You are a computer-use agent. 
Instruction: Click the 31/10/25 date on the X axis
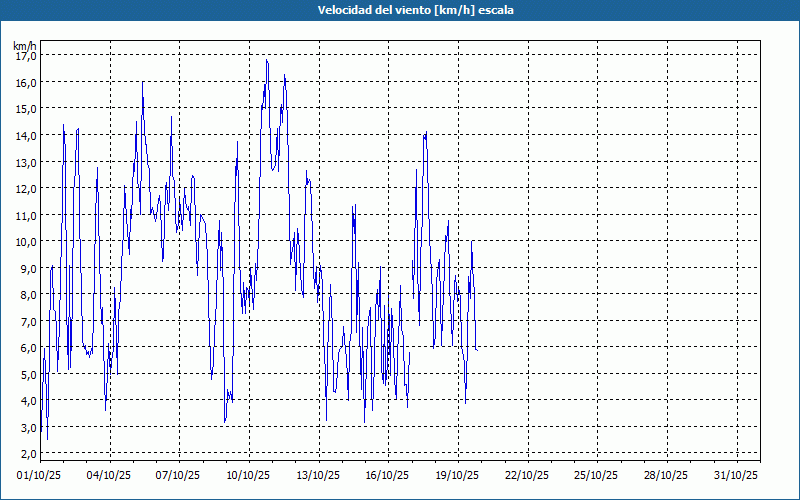pyautogui.click(x=737, y=475)
